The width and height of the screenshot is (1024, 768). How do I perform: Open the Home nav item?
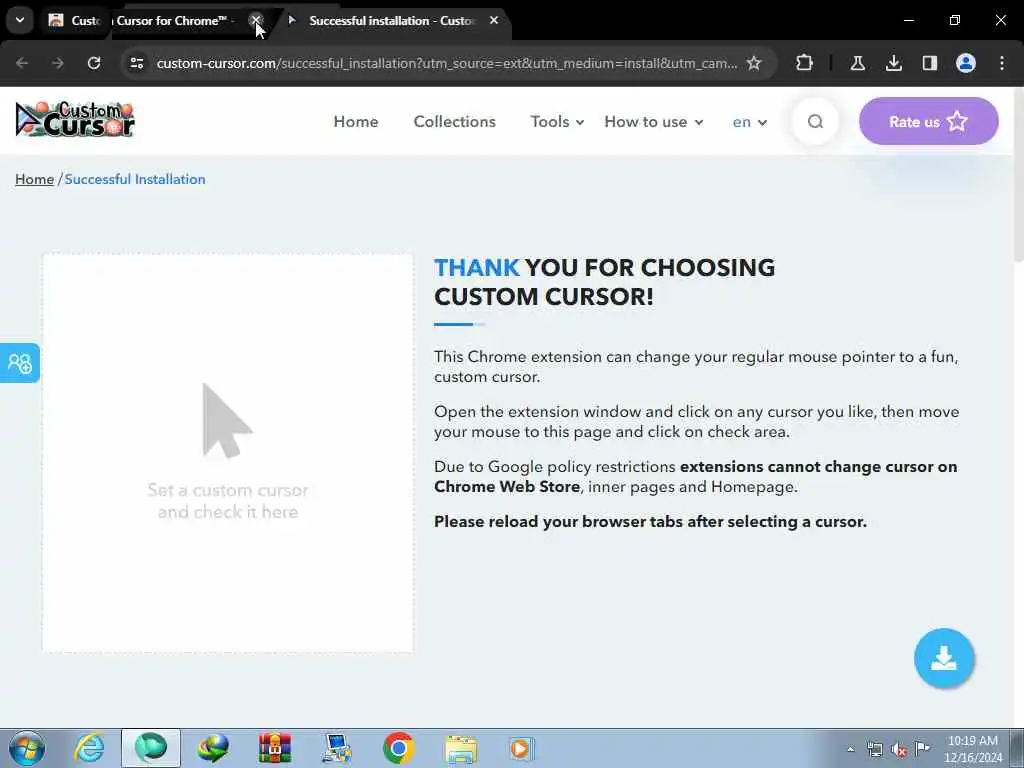click(356, 122)
